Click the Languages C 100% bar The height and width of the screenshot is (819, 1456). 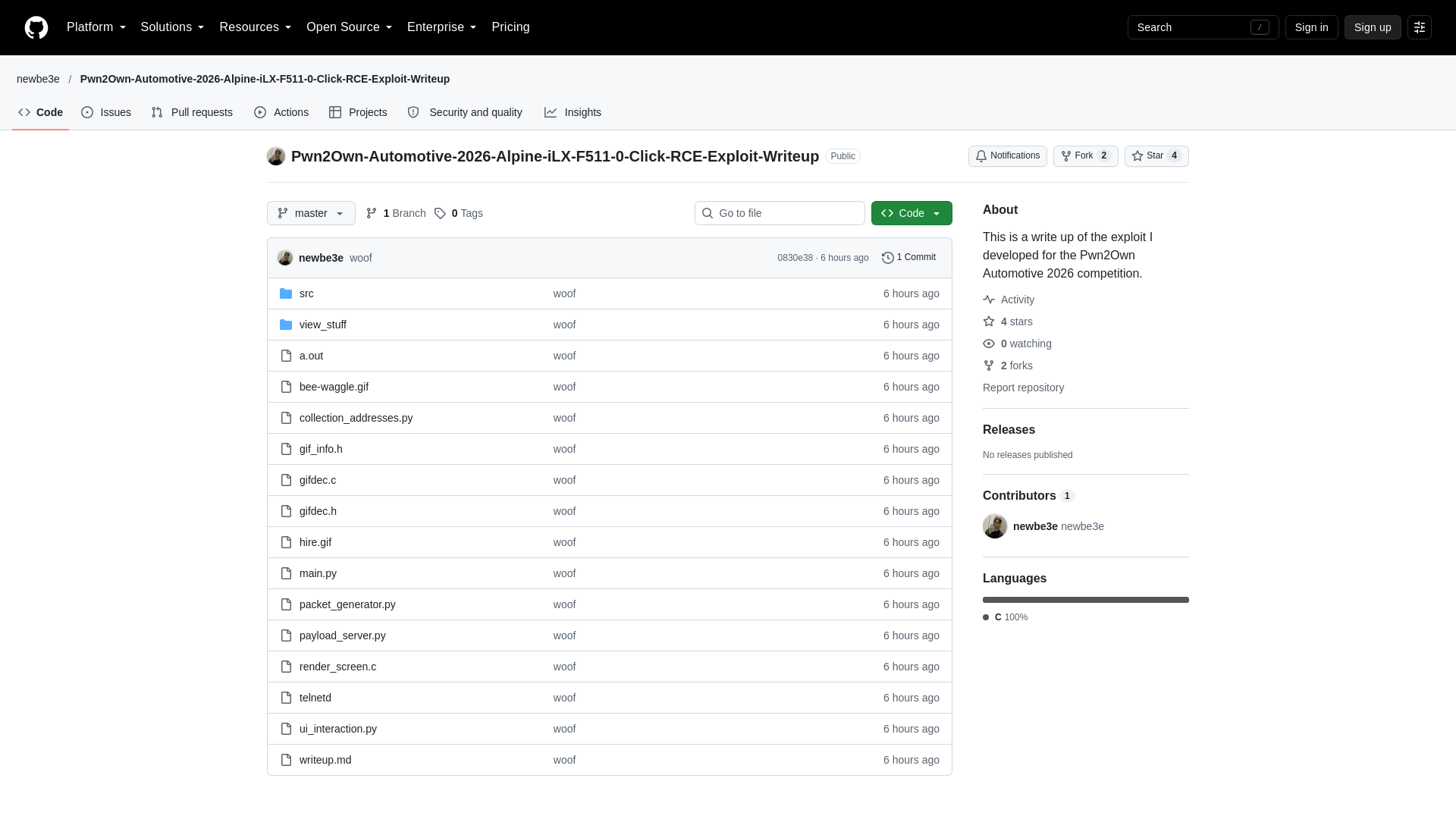tap(1086, 600)
